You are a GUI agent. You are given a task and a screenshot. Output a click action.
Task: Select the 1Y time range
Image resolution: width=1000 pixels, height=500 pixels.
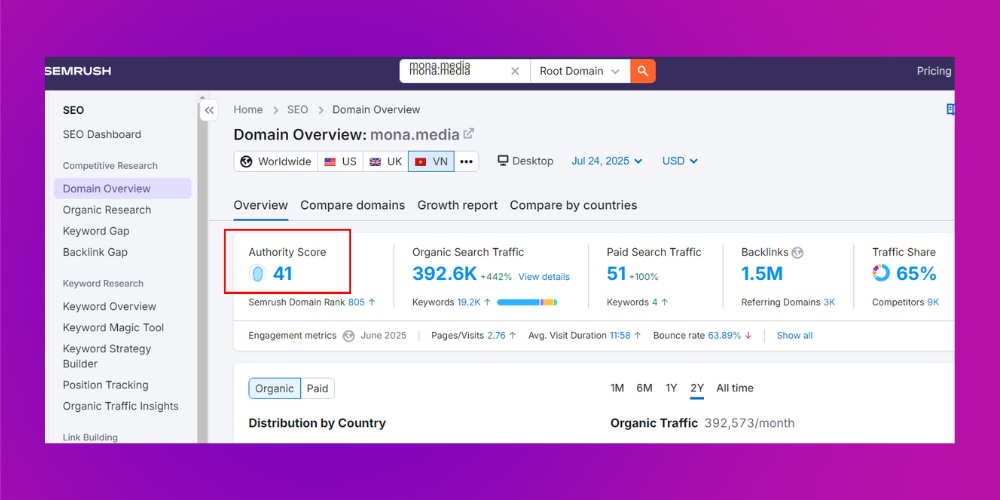pyautogui.click(x=671, y=388)
